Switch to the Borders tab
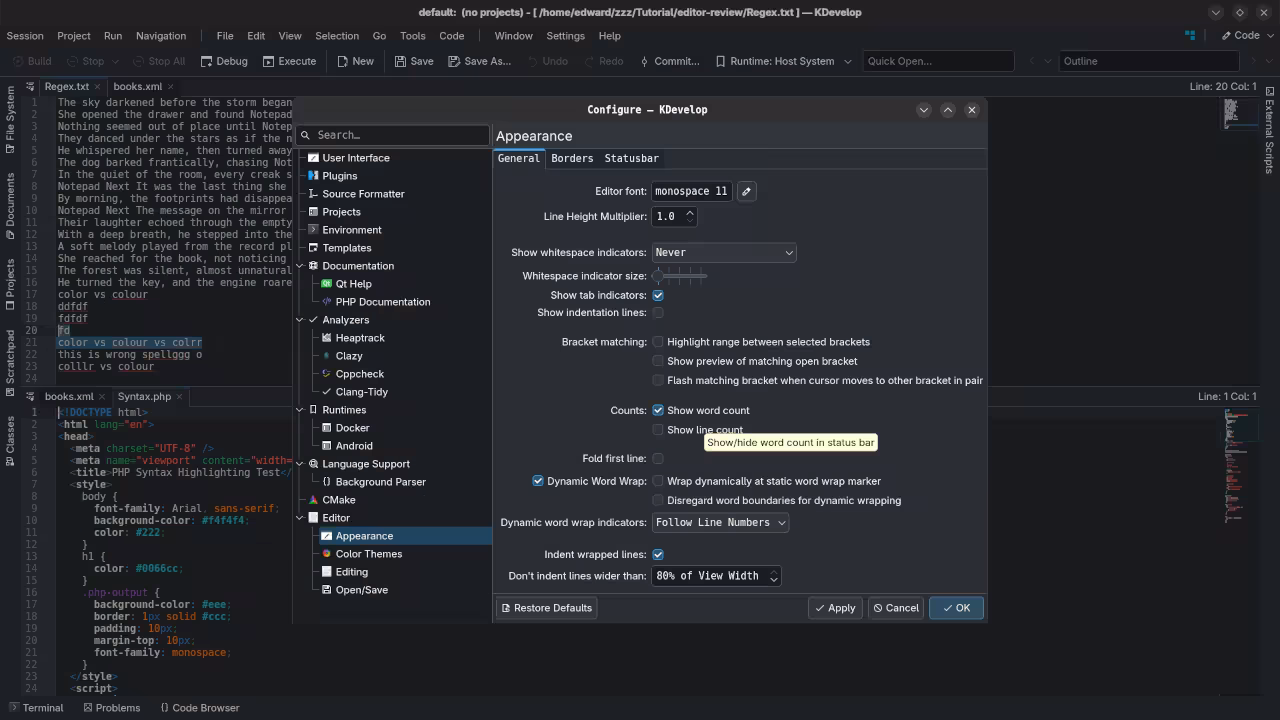Viewport: 1280px width, 720px height. pyautogui.click(x=572, y=158)
